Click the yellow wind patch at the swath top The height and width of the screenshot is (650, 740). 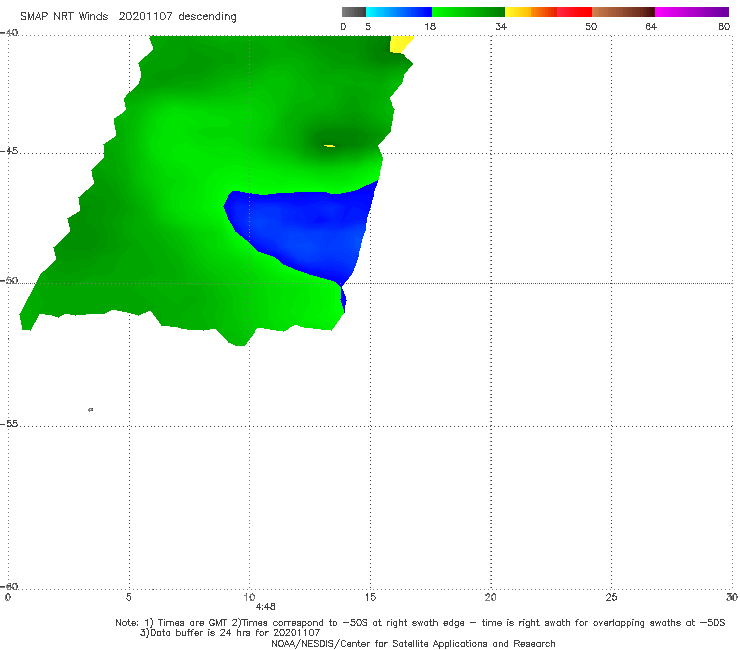tap(401, 44)
